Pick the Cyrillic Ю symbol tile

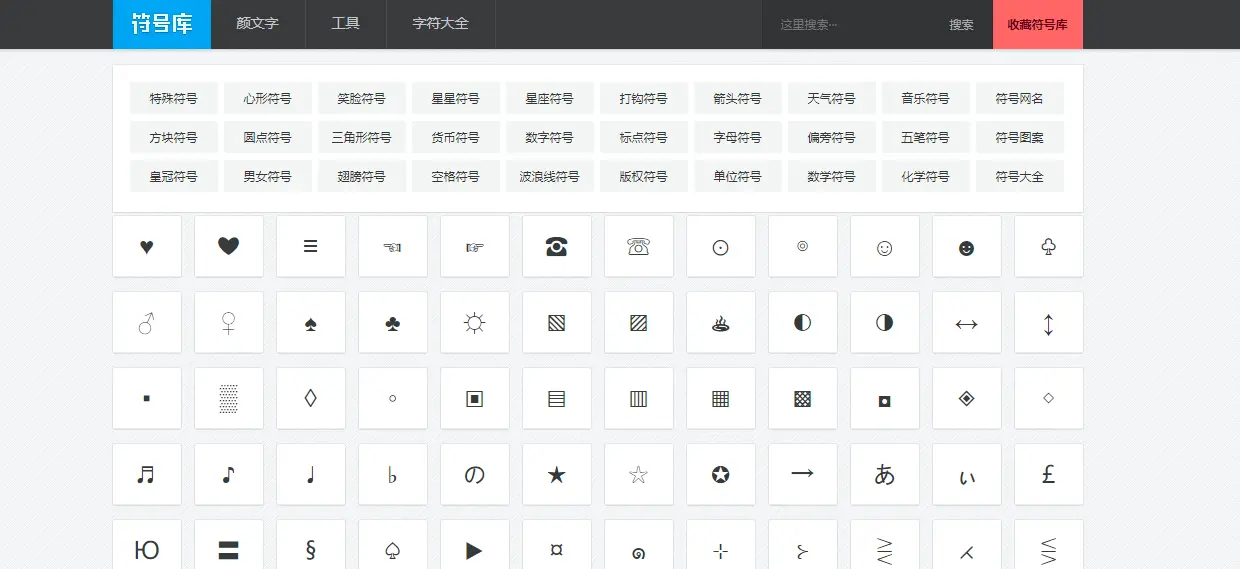(x=147, y=547)
